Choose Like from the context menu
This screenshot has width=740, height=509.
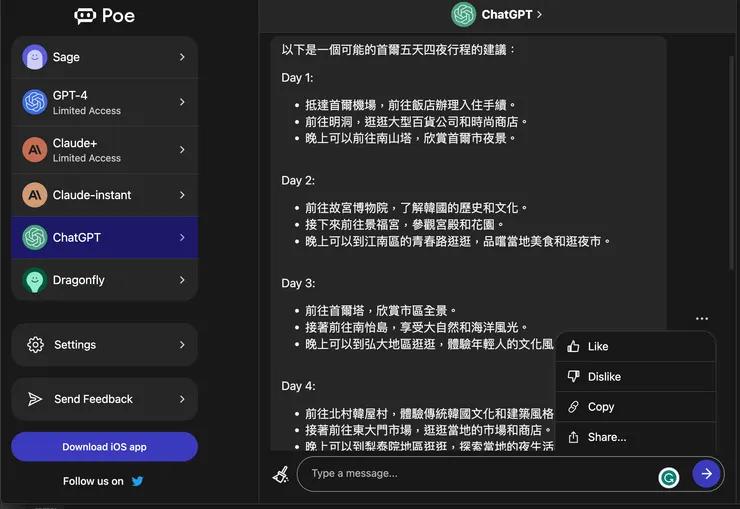[636, 346]
